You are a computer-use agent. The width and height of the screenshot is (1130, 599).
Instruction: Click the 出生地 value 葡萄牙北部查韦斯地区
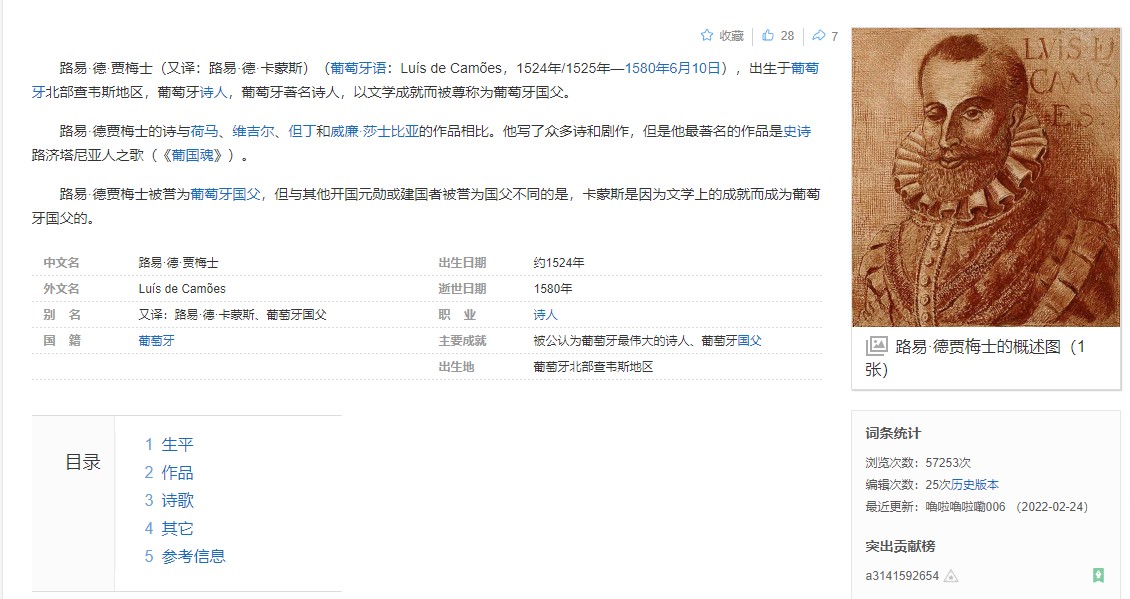pos(593,366)
